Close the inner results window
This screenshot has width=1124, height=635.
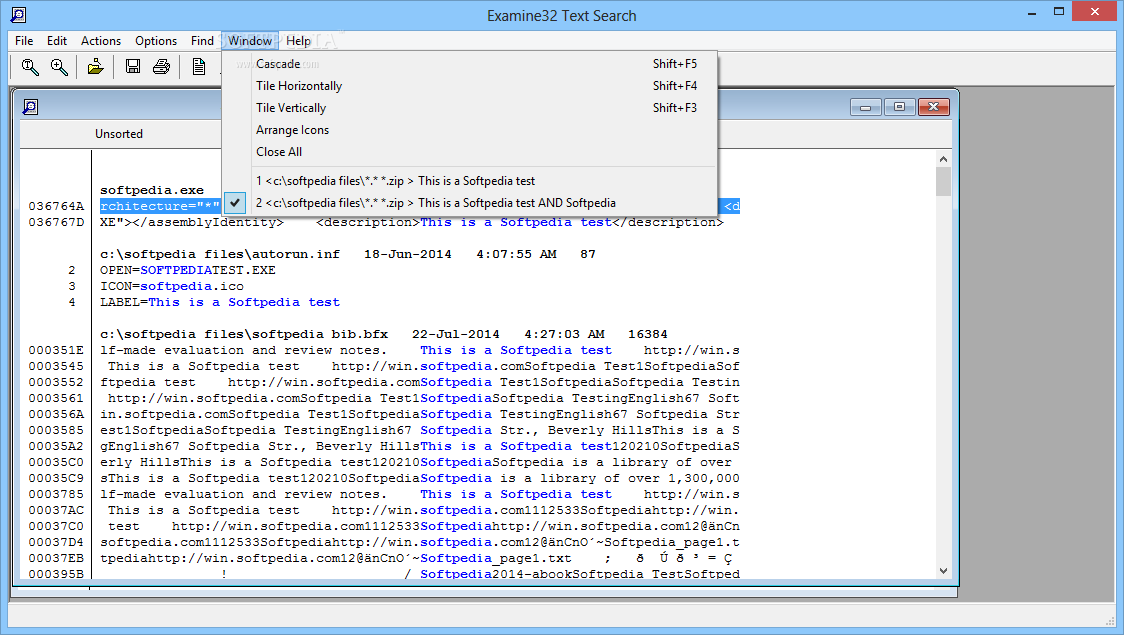933,108
